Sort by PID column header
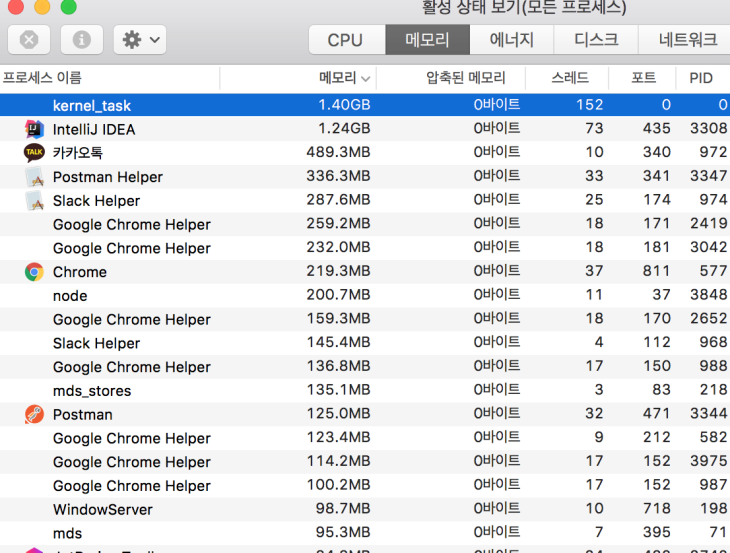This screenshot has width=730, height=553. [701, 78]
